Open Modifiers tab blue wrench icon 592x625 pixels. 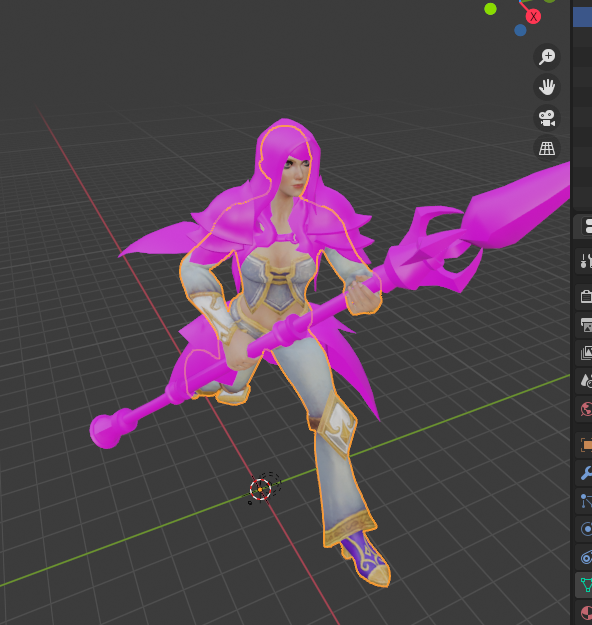585,473
